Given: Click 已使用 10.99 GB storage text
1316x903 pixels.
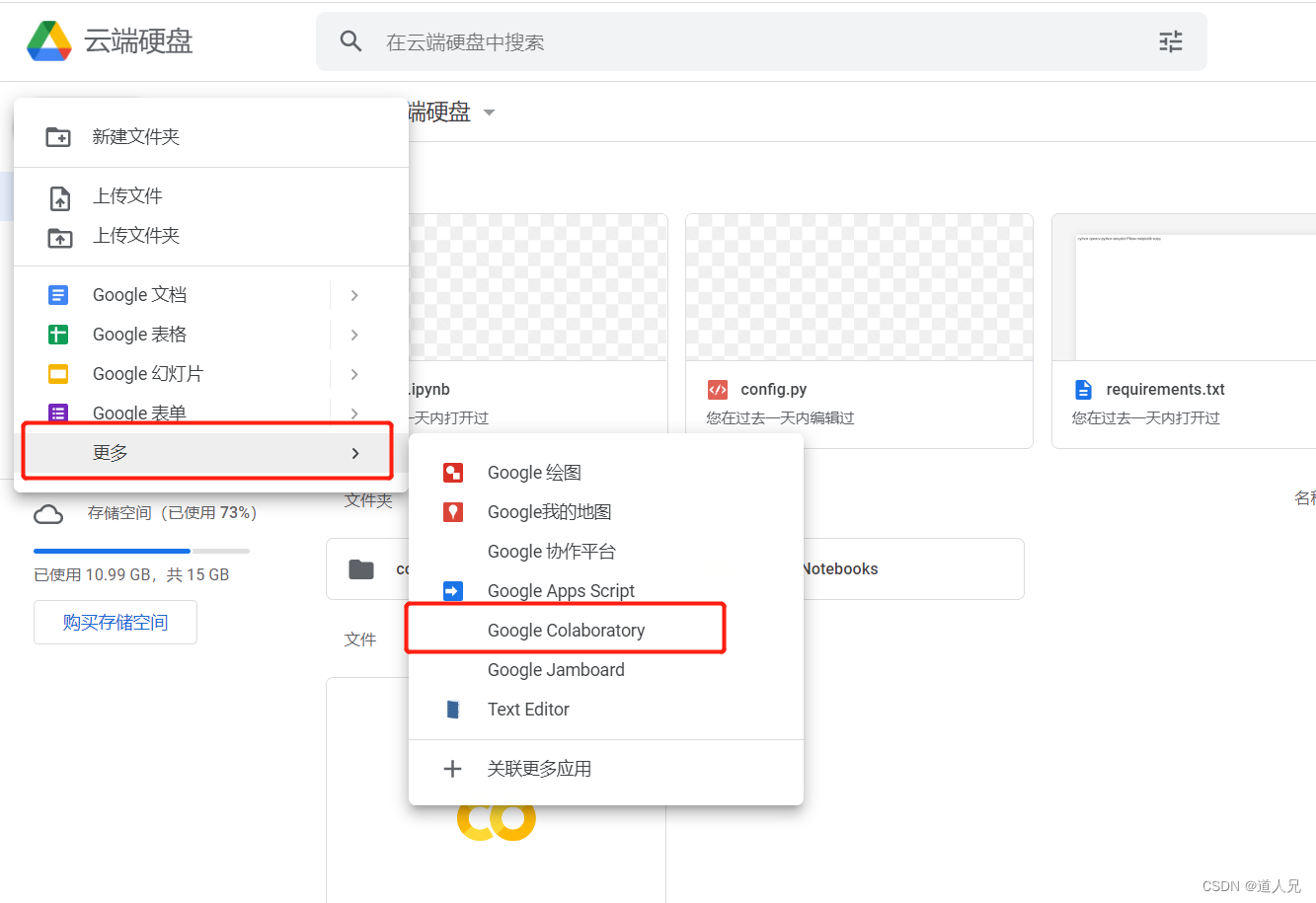Looking at the screenshot, I should (x=131, y=575).
